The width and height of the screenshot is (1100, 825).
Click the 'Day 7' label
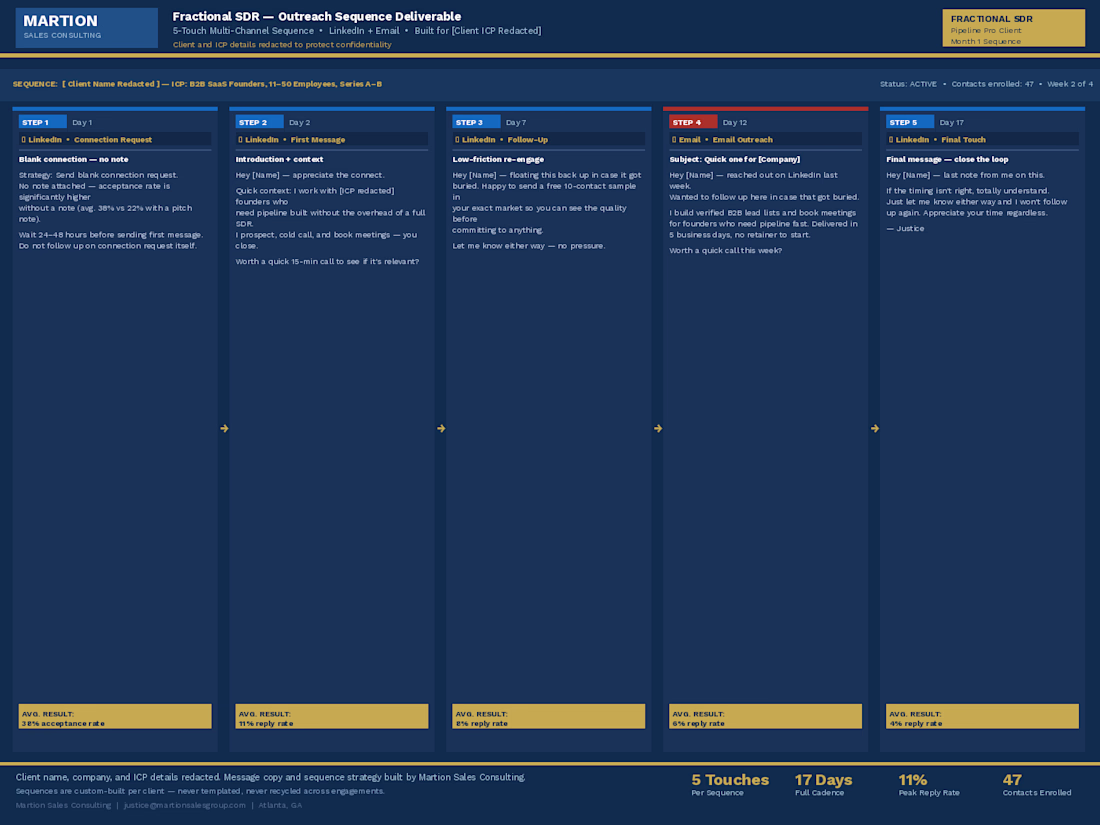[x=516, y=122]
